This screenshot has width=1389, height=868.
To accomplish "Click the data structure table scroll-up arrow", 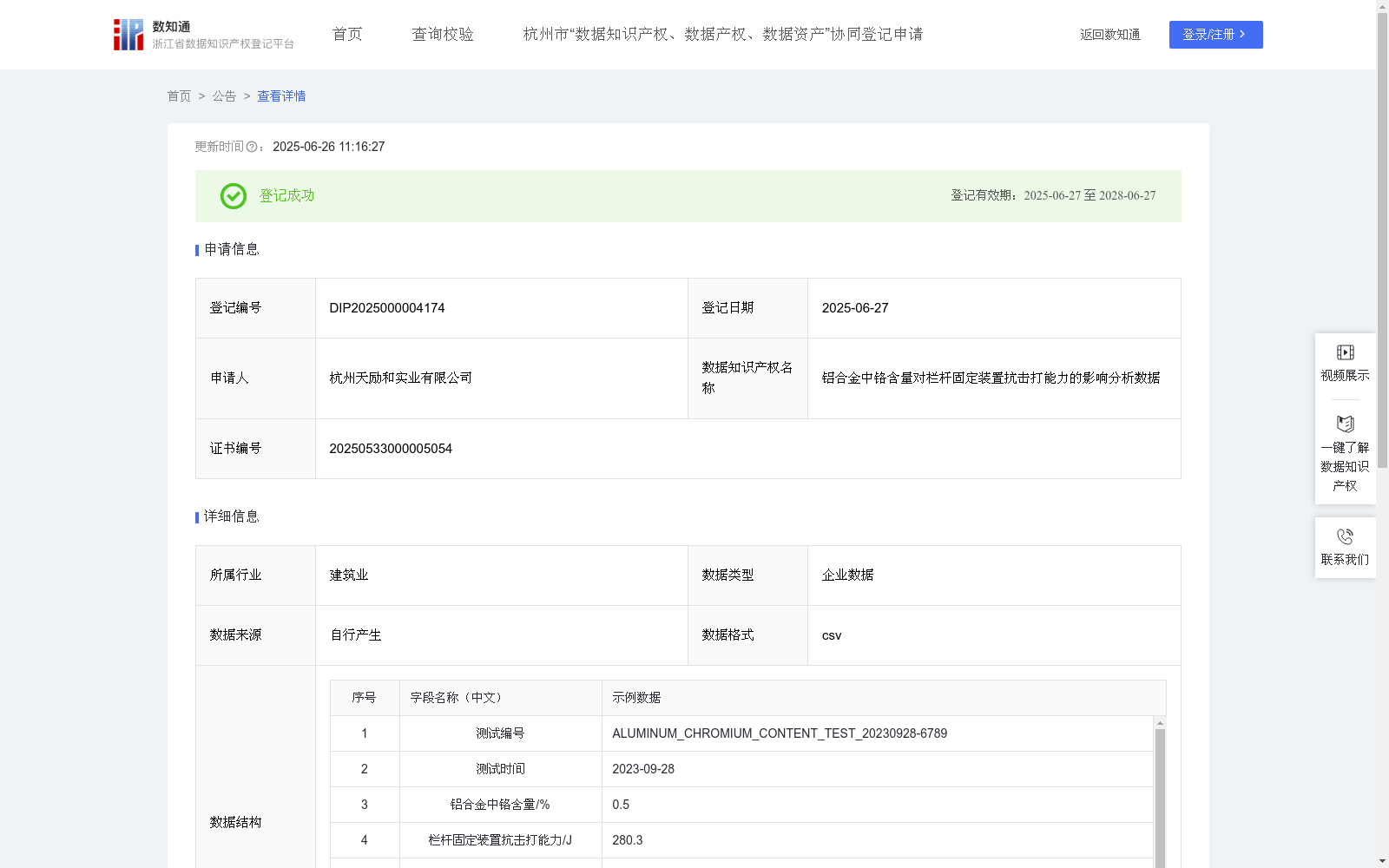I will coord(1160,722).
